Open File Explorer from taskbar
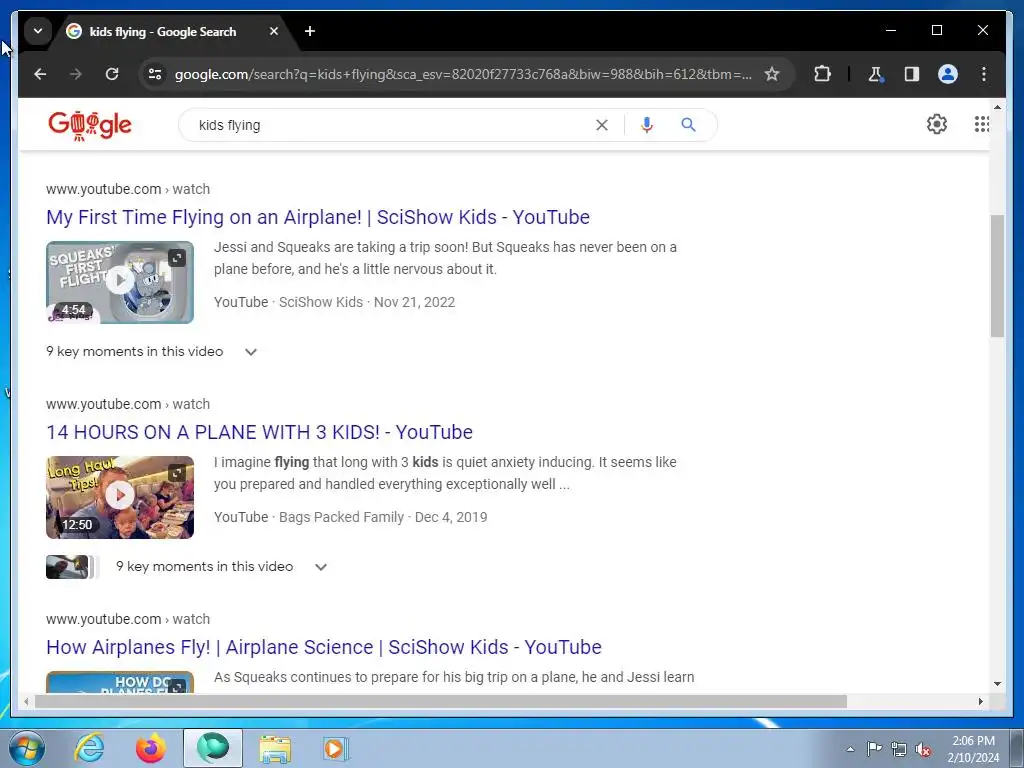The width and height of the screenshot is (1024, 768). 275,748
